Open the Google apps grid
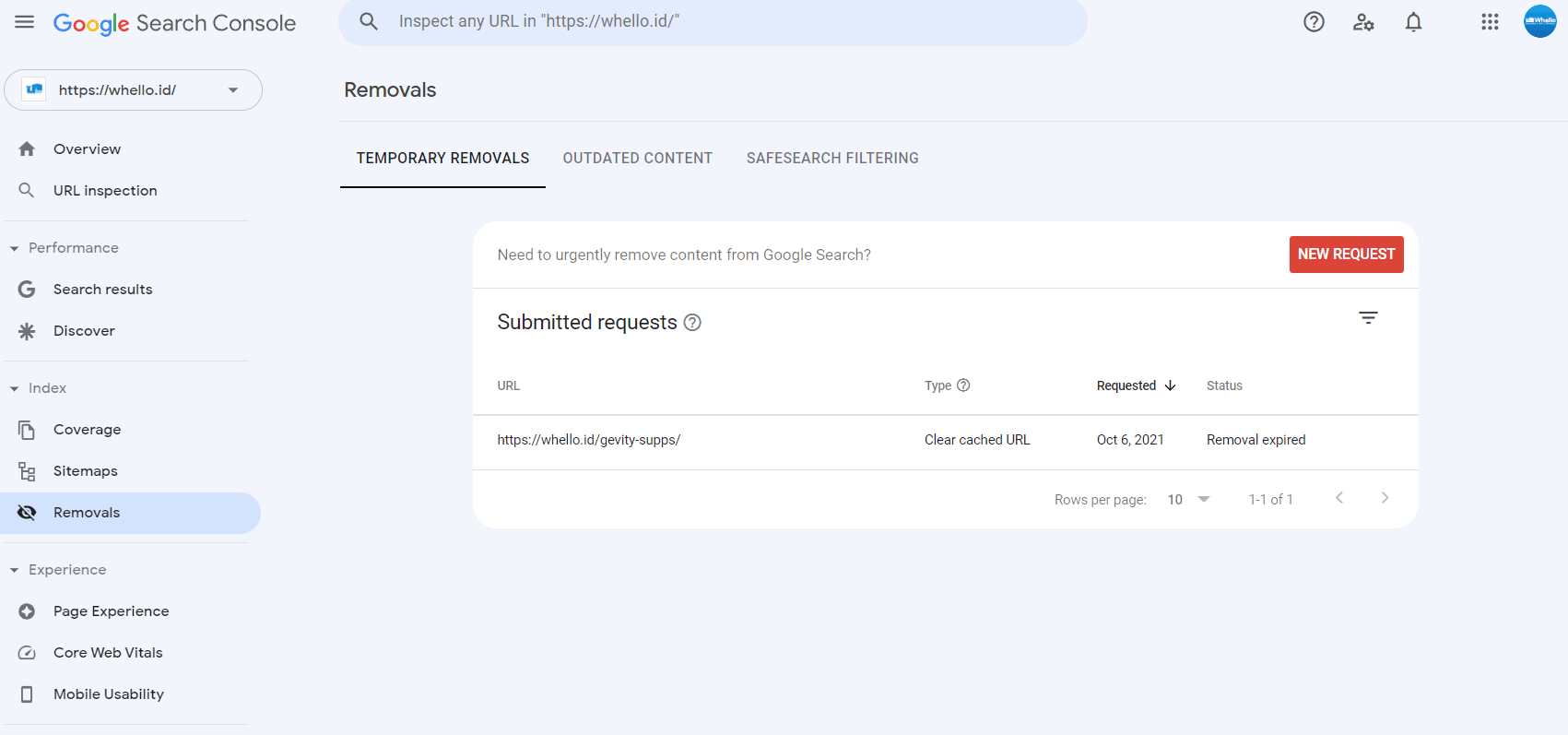 [1490, 22]
